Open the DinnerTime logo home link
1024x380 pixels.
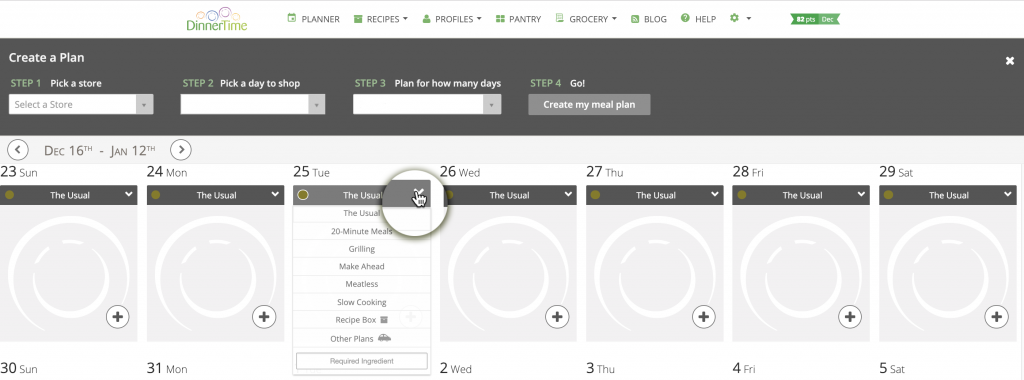point(217,20)
